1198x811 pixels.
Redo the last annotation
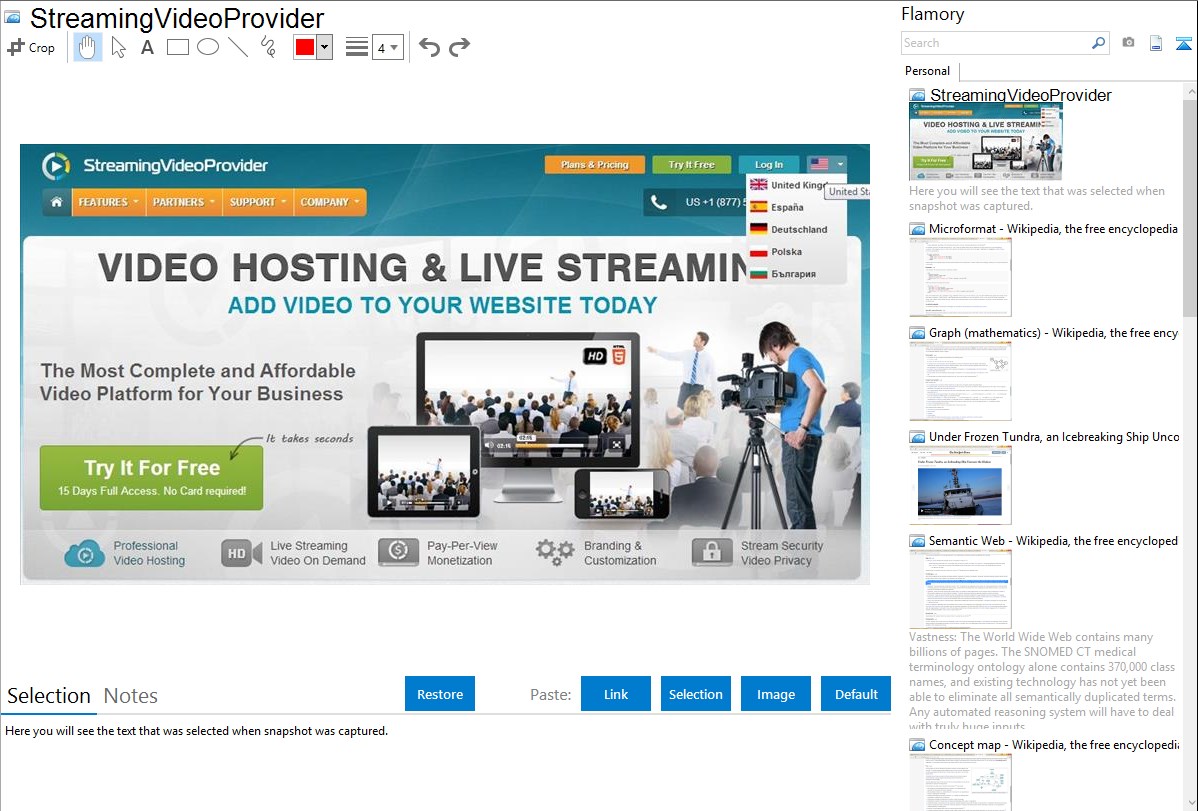coord(459,47)
